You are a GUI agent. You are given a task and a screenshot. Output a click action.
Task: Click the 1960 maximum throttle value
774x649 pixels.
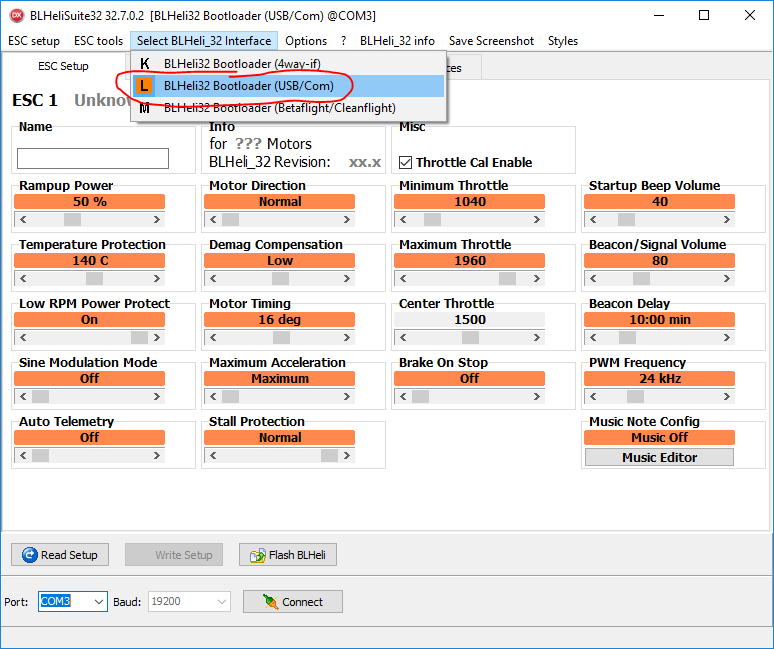tap(469, 261)
